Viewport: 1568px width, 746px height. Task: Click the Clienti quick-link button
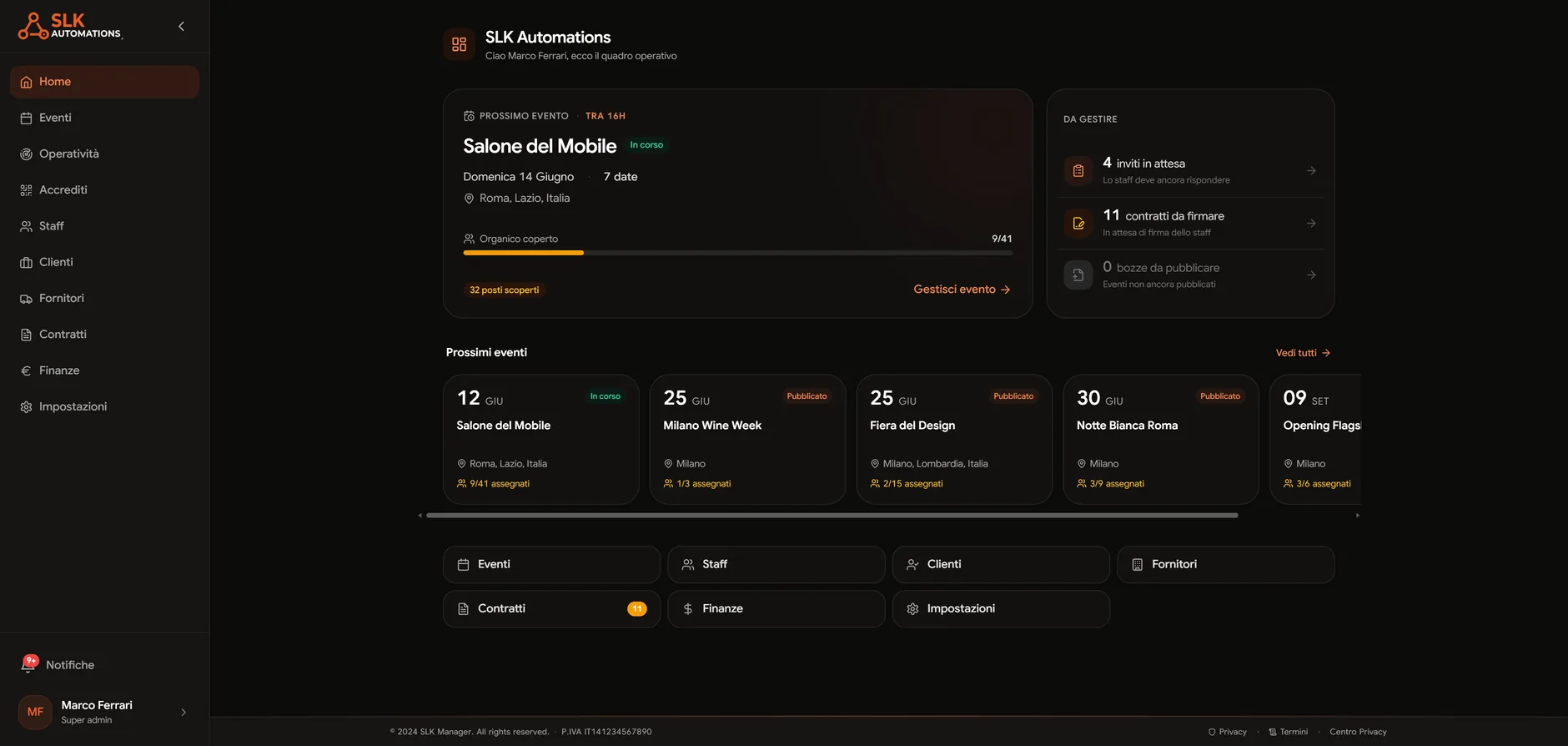coord(1001,565)
